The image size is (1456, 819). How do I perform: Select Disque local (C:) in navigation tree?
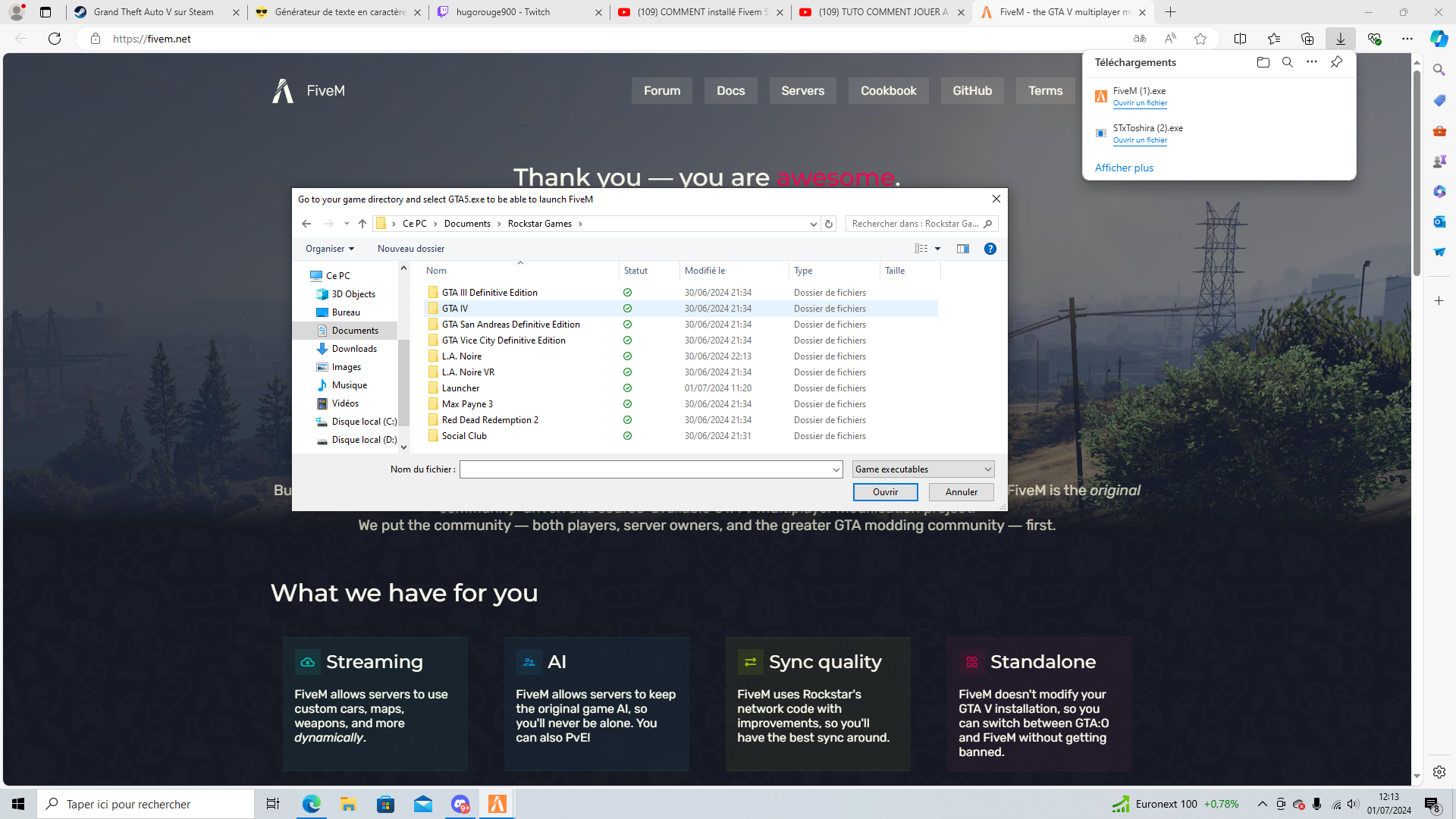[356, 422]
